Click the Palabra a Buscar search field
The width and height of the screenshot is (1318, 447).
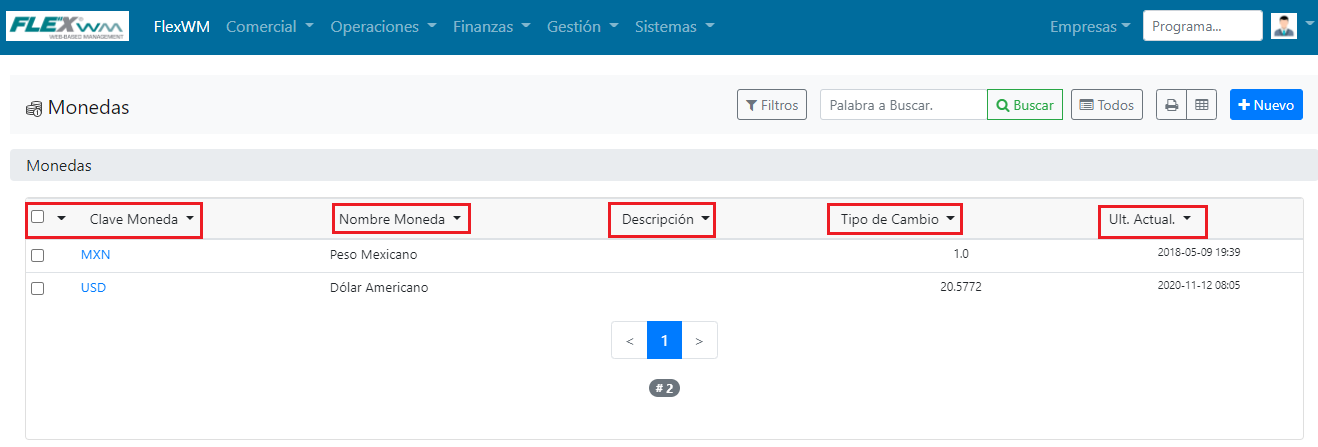[x=904, y=105]
